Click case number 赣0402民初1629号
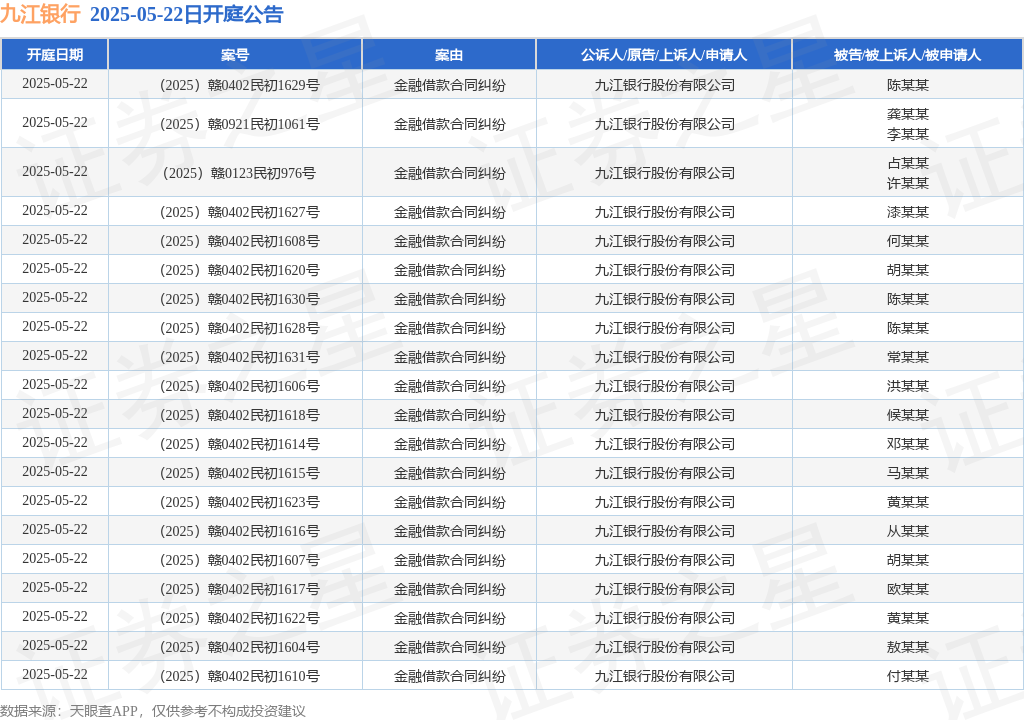The width and height of the screenshot is (1024, 720). 264,85
